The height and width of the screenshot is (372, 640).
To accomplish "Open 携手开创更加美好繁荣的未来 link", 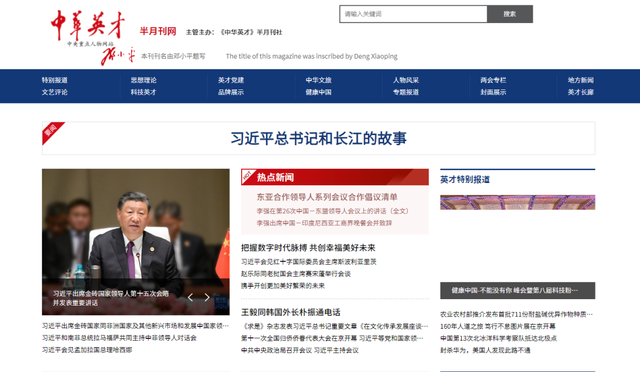I will point(283,286).
